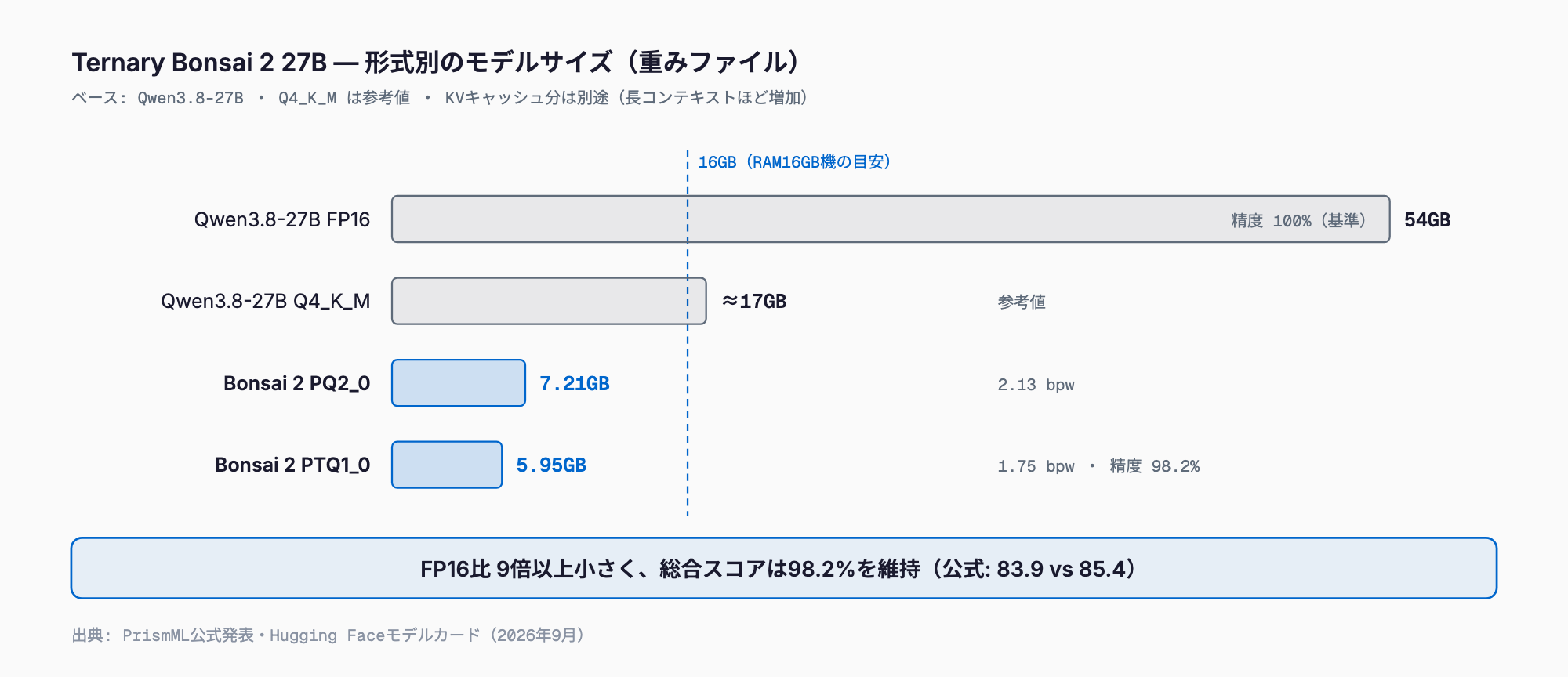Select the 'Bonsai 2 PTQ1_0' row label
The image size is (1568, 677).
click(292, 465)
